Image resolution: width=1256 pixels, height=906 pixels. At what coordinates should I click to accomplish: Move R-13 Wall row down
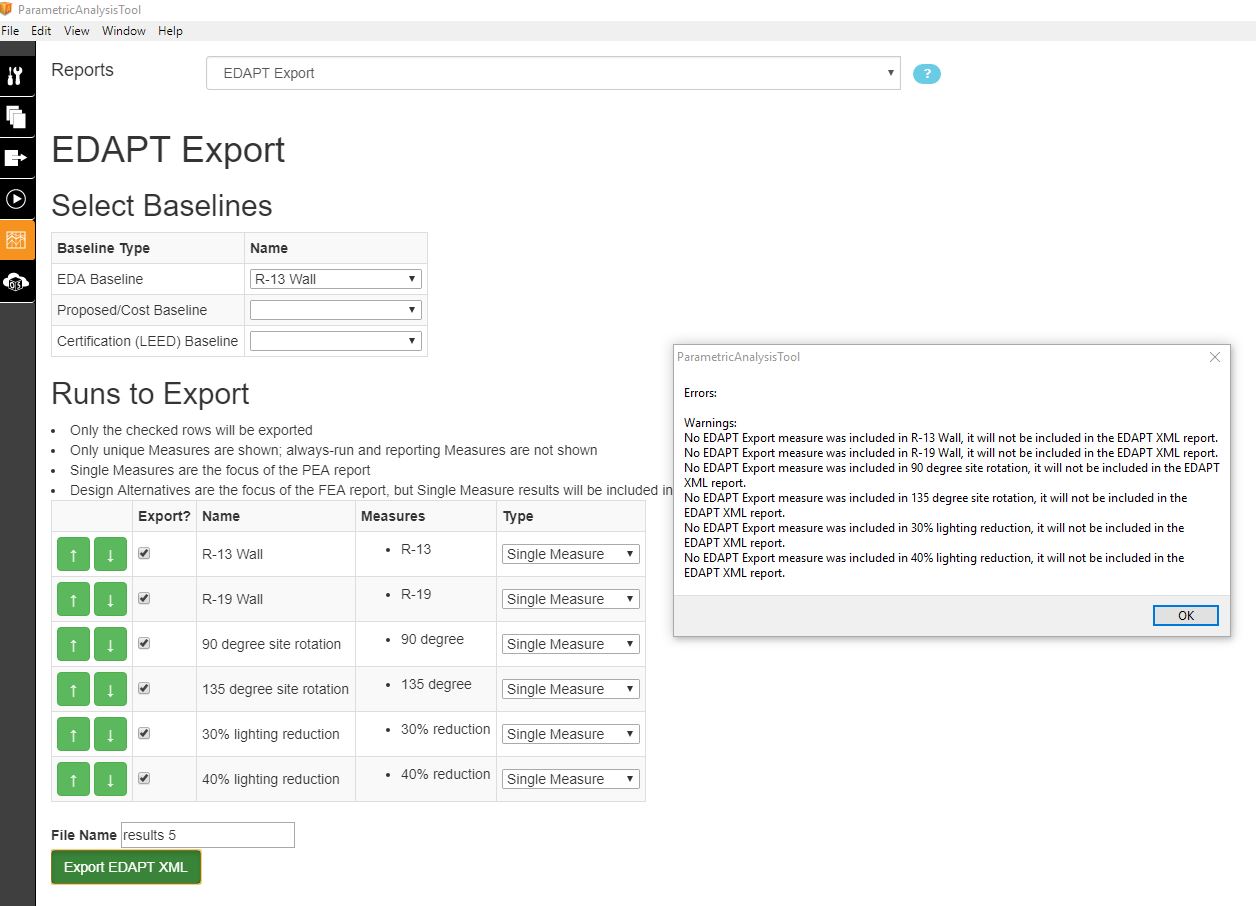(110, 554)
